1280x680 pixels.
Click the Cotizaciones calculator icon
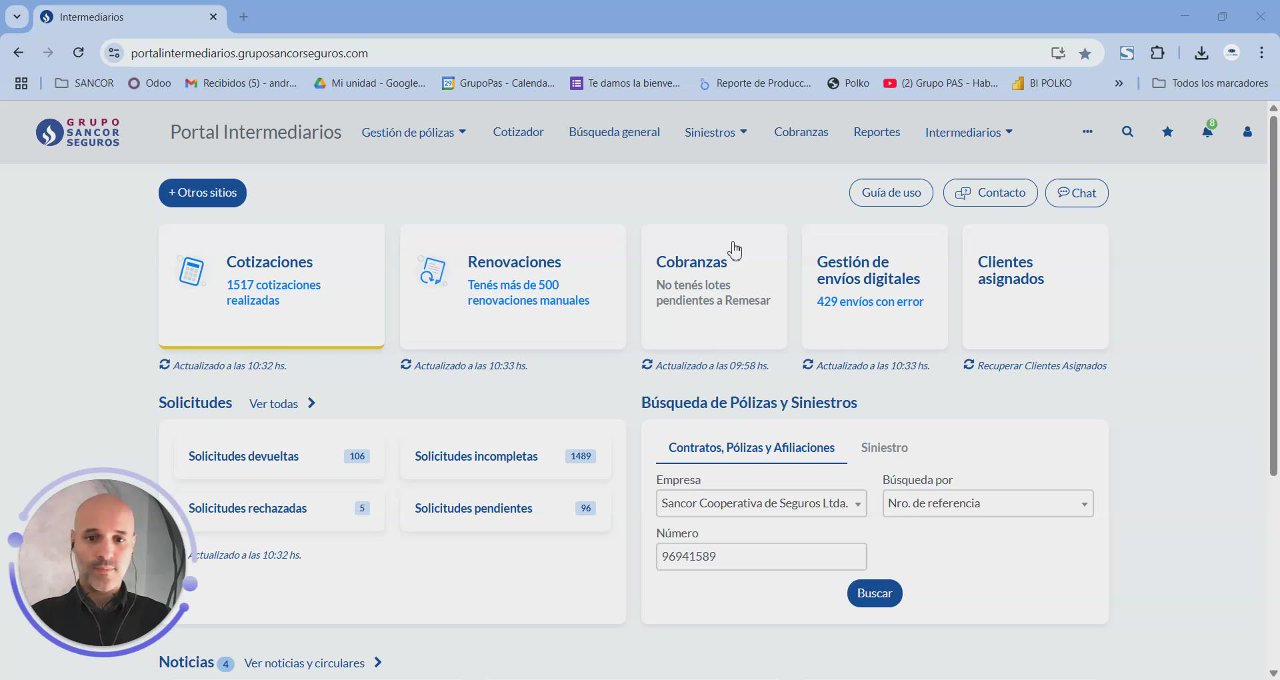[191, 271]
